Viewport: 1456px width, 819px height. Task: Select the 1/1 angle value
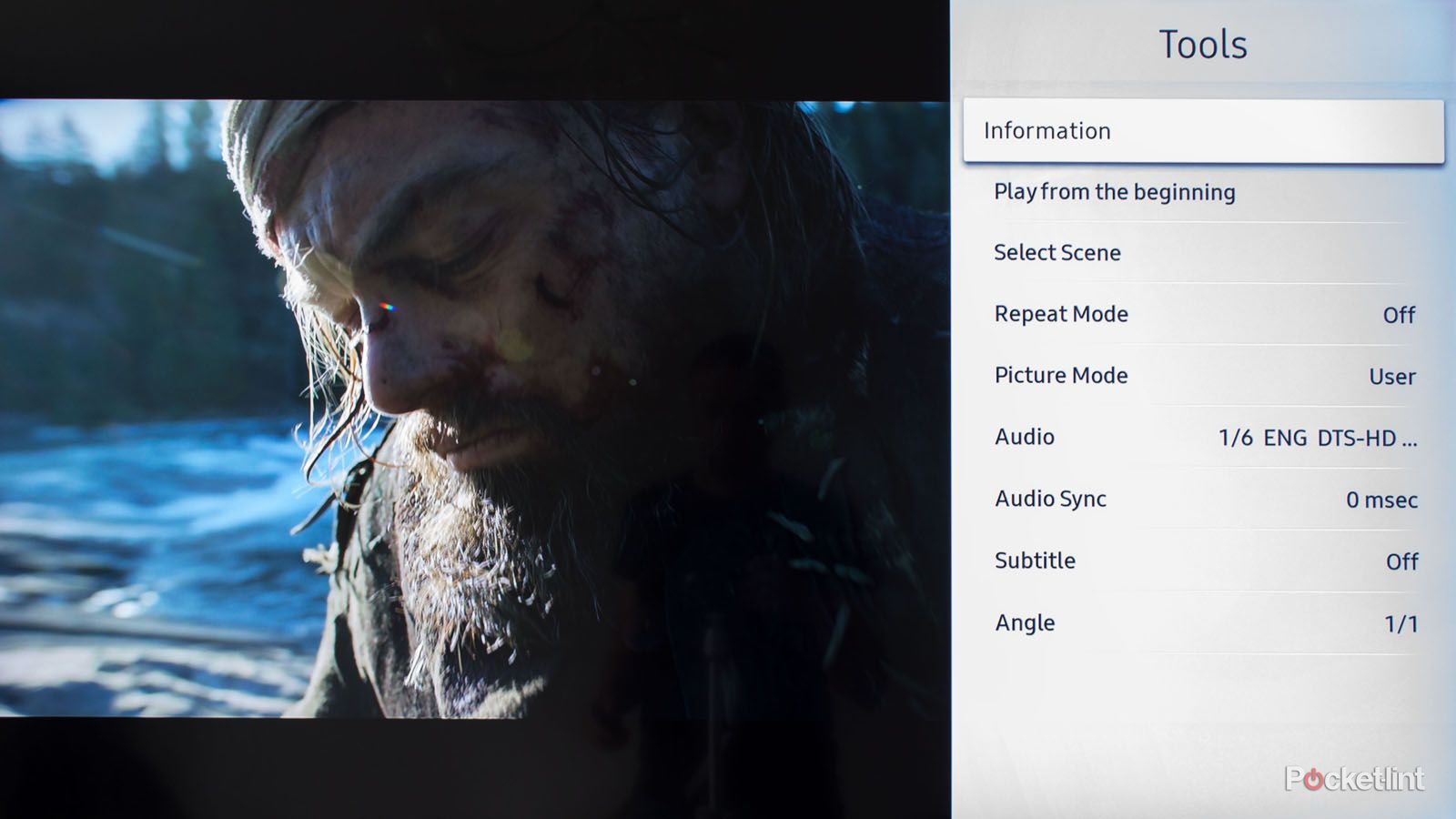(x=1399, y=622)
